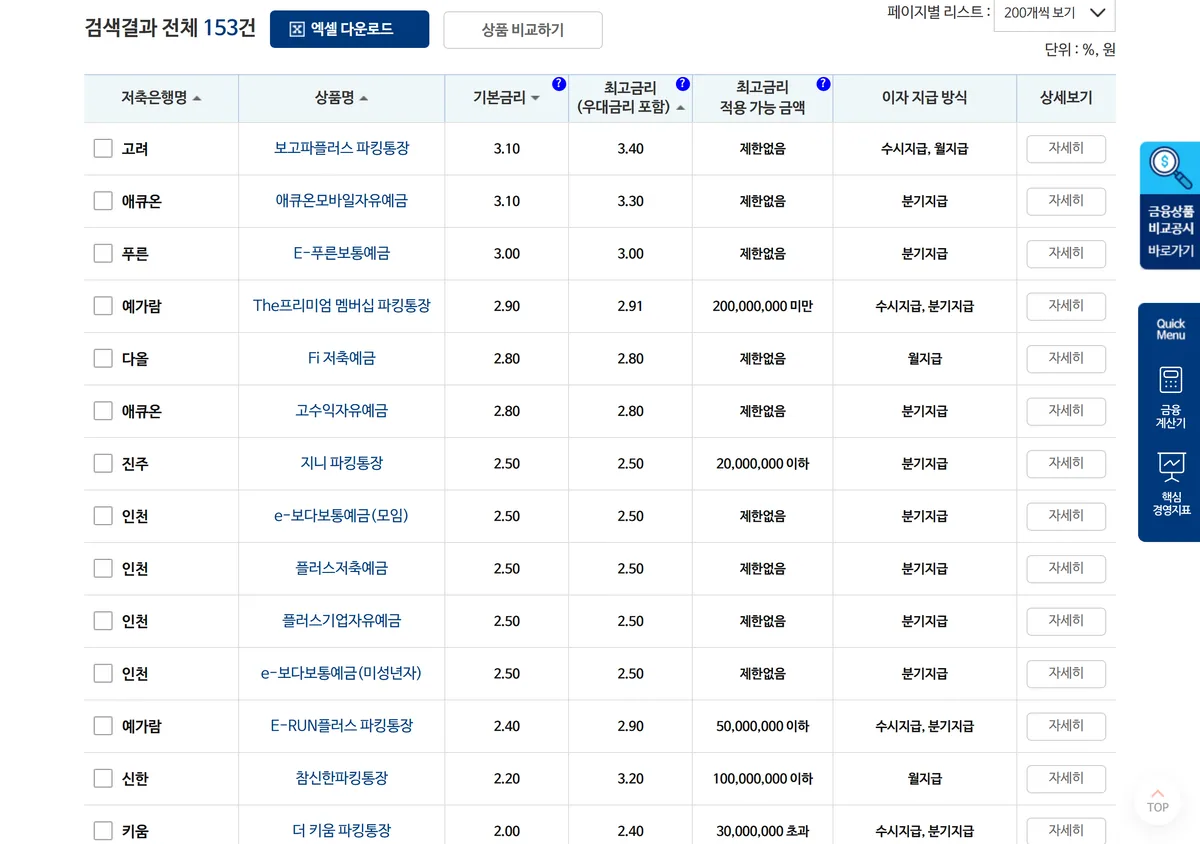Viewport: 1200px width, 844px height.
Task: Click the 이자 지급 방식 column header
Action: coord(924,98)
